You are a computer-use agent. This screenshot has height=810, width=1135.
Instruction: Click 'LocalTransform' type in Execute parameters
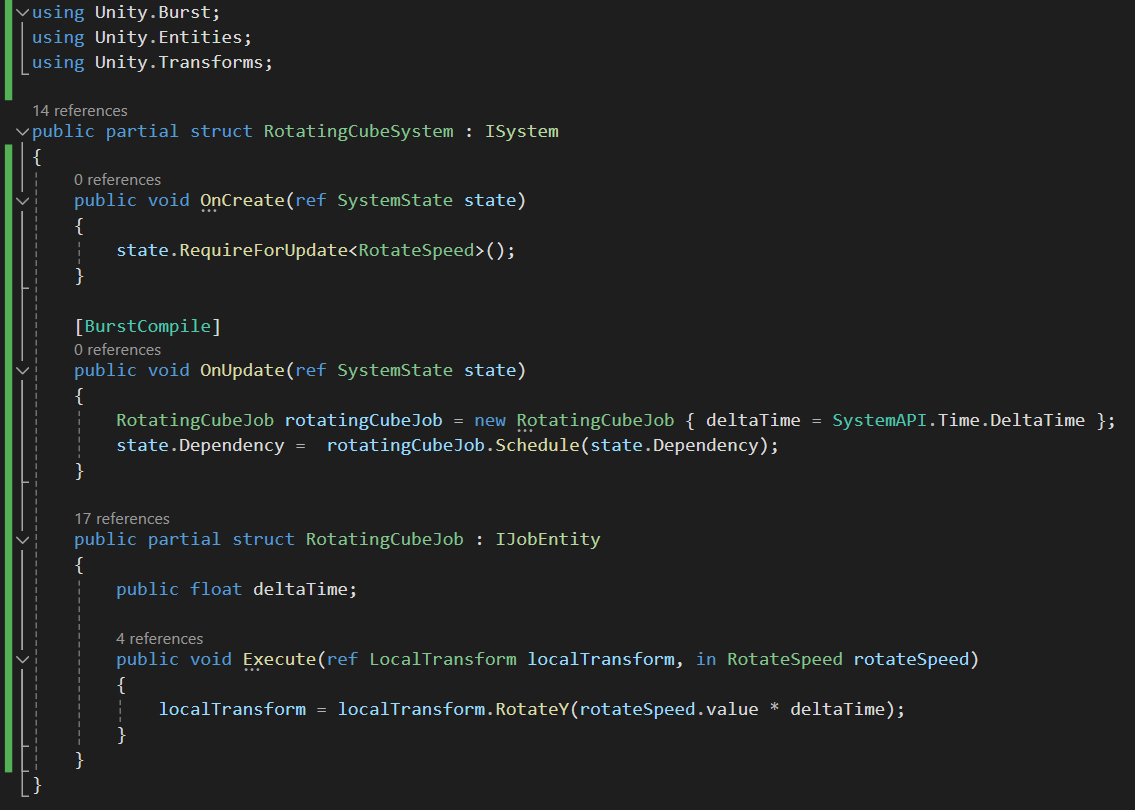click(x=443, y=659)
